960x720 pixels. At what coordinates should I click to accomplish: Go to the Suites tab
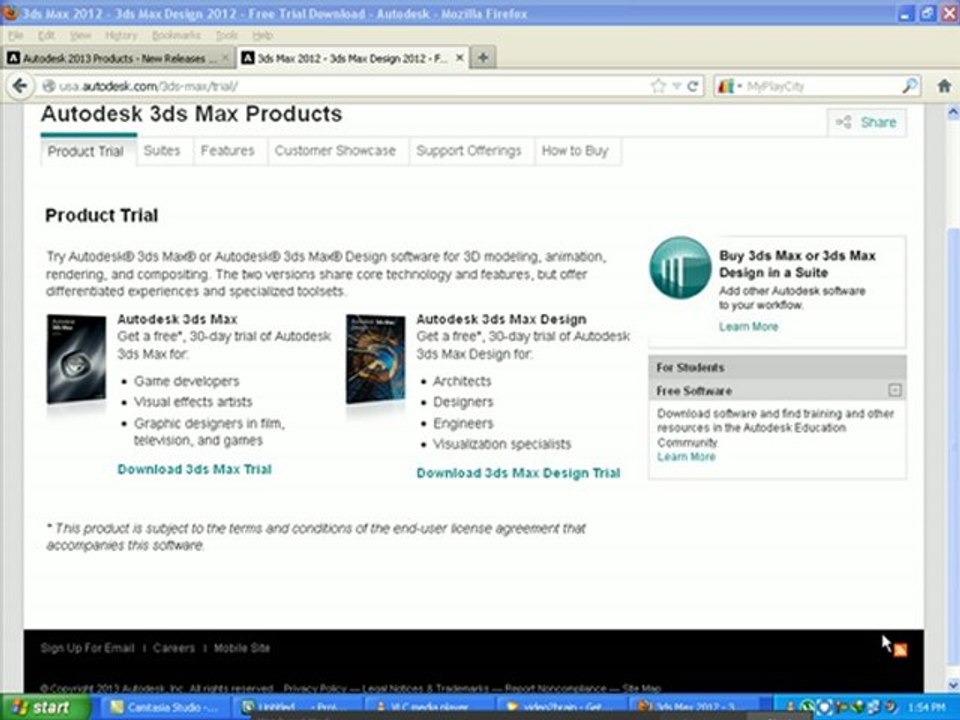162,151
